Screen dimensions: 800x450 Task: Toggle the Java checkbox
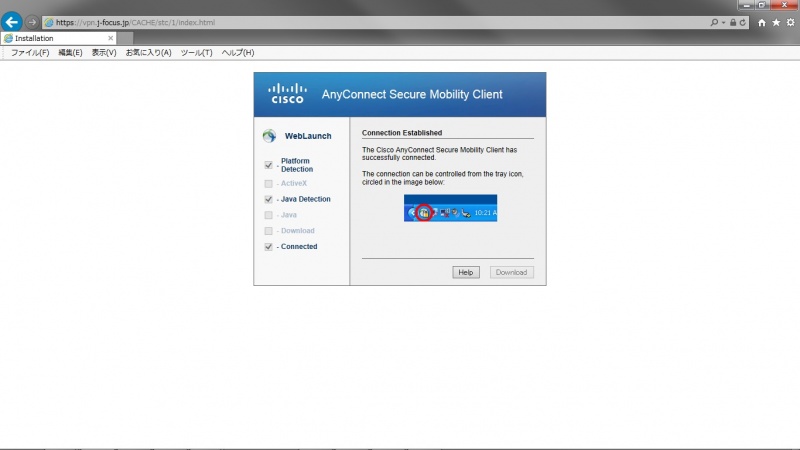pos(268,215)
